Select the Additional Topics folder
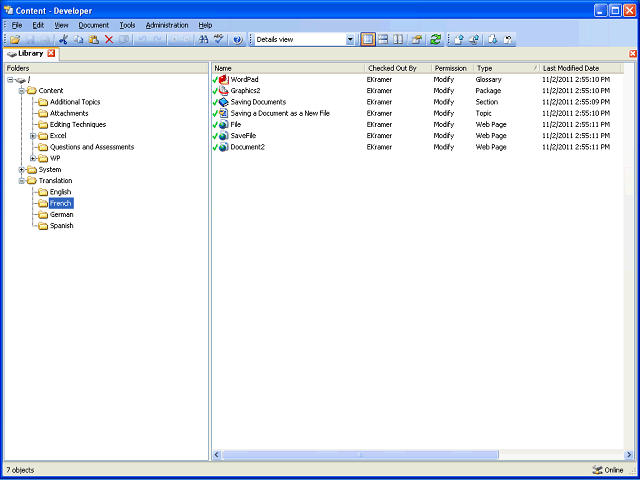 75,102
